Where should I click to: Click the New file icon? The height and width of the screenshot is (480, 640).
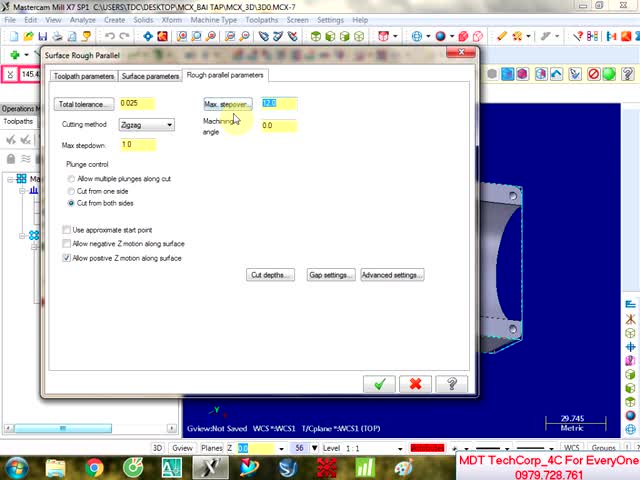14,36
